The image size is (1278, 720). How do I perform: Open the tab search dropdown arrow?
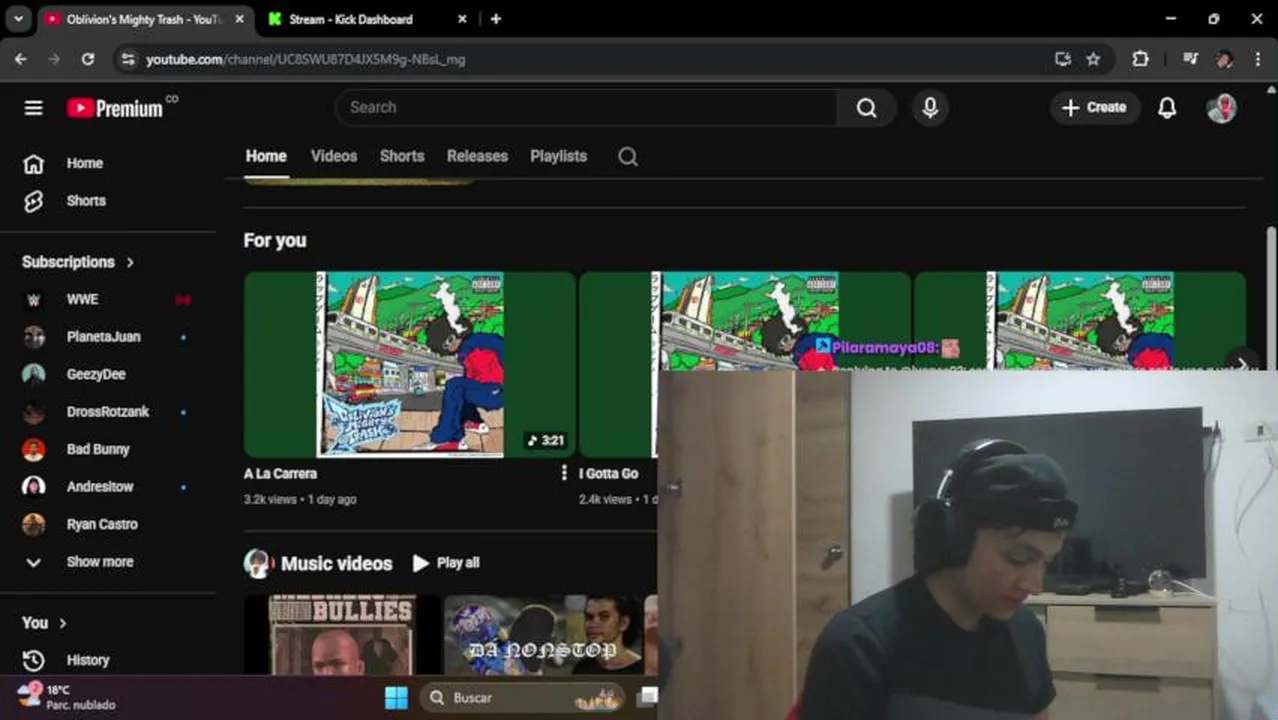pyautogui.click(x=18, y=19)
